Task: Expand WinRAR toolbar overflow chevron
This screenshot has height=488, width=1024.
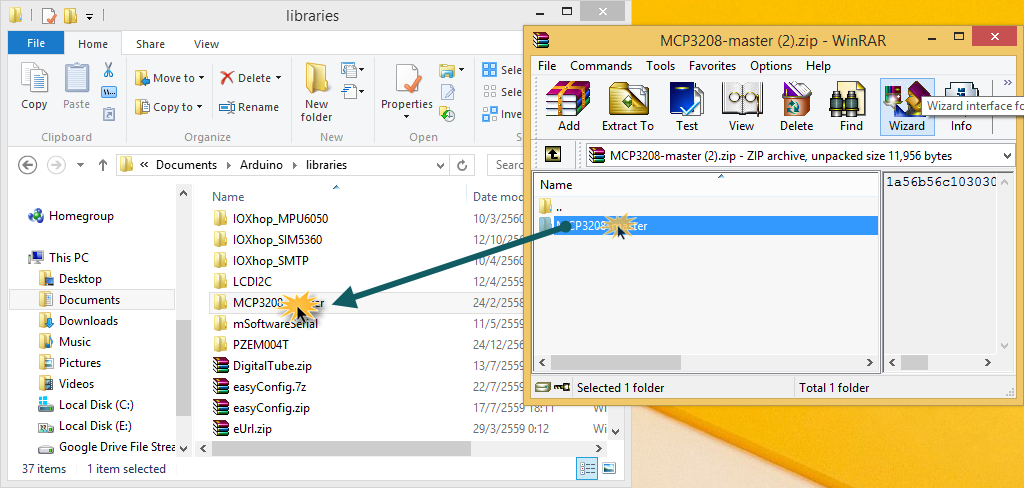Action: click(x=1006, y=83)
